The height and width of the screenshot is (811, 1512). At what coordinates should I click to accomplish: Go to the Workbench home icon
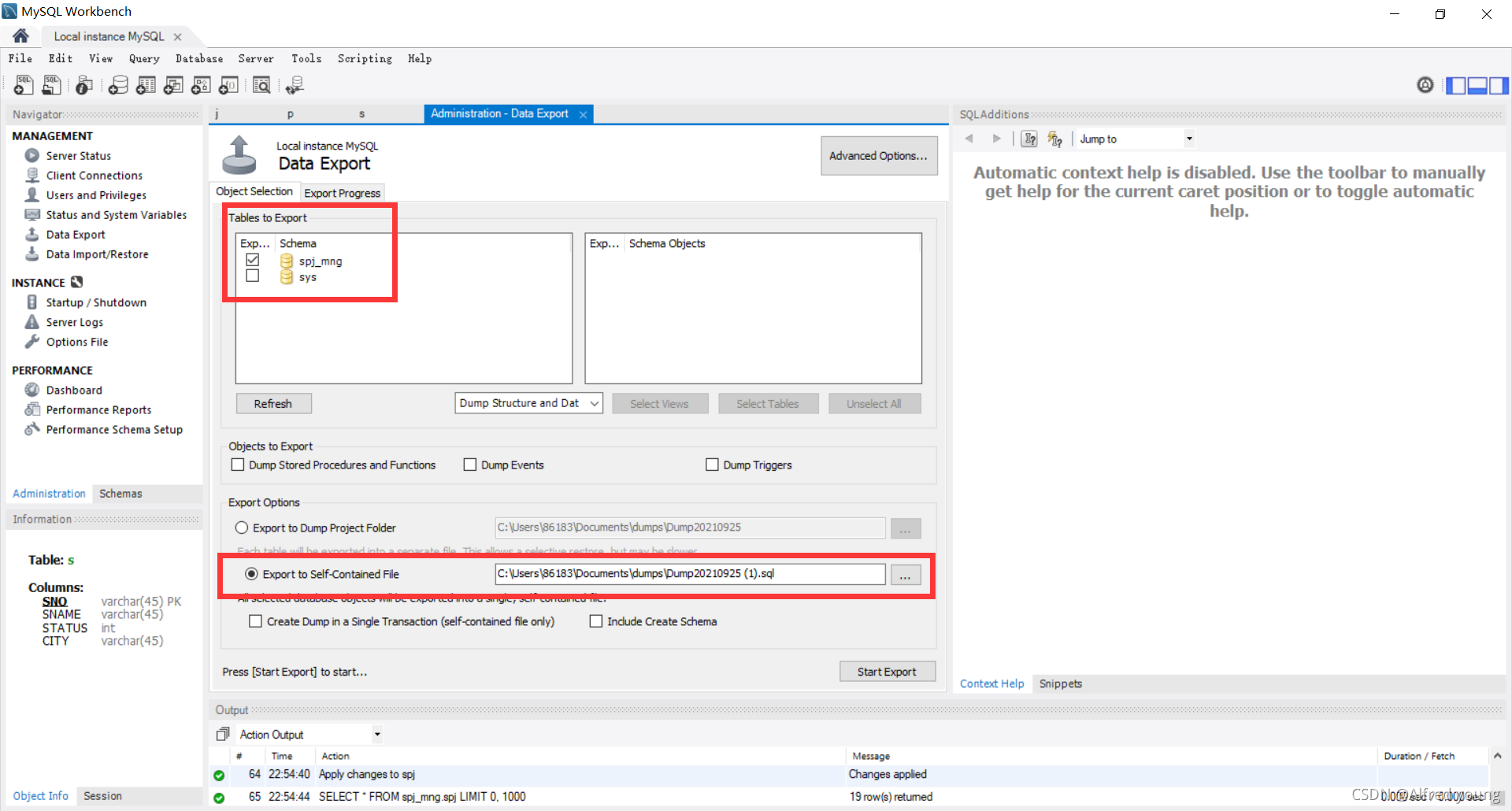click(21, 35)
